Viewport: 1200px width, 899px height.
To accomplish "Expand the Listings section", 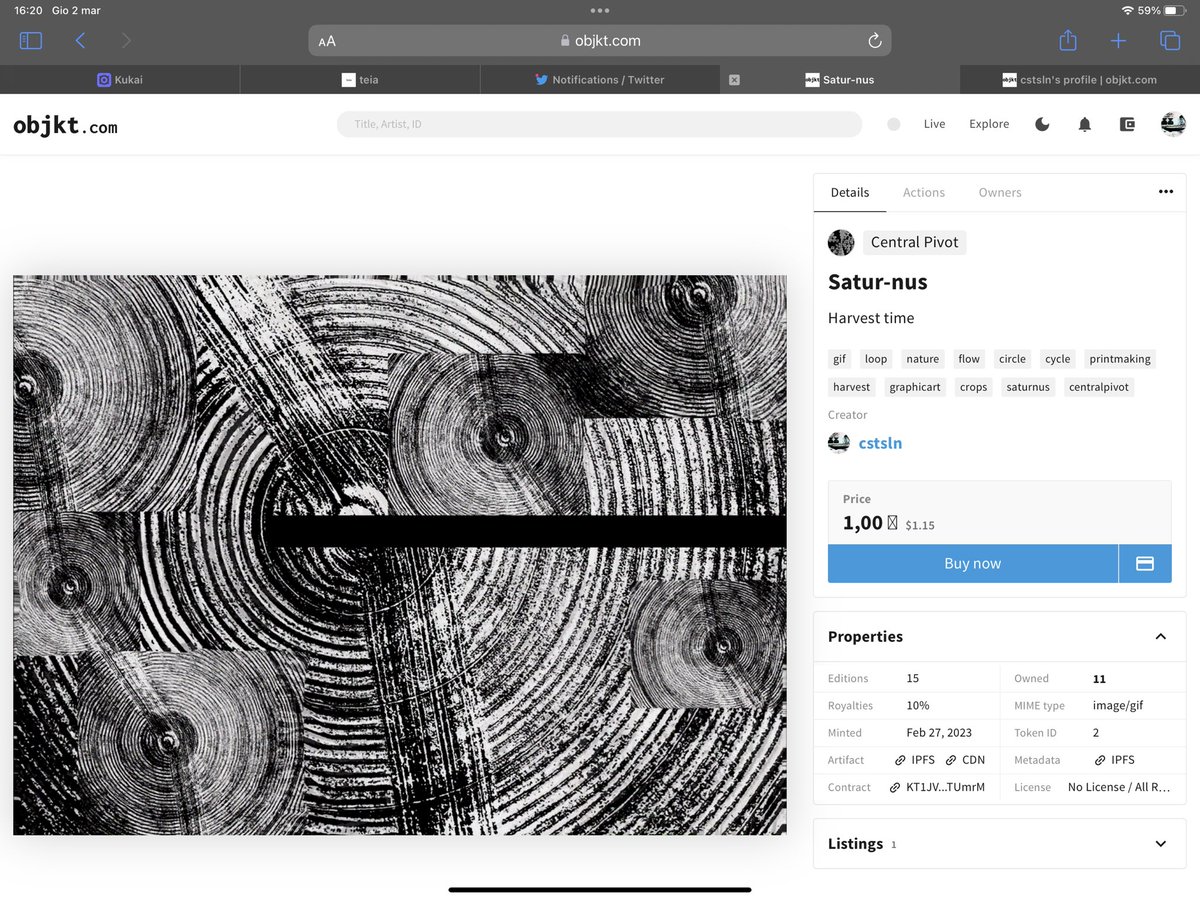I will click(1160, 843).
